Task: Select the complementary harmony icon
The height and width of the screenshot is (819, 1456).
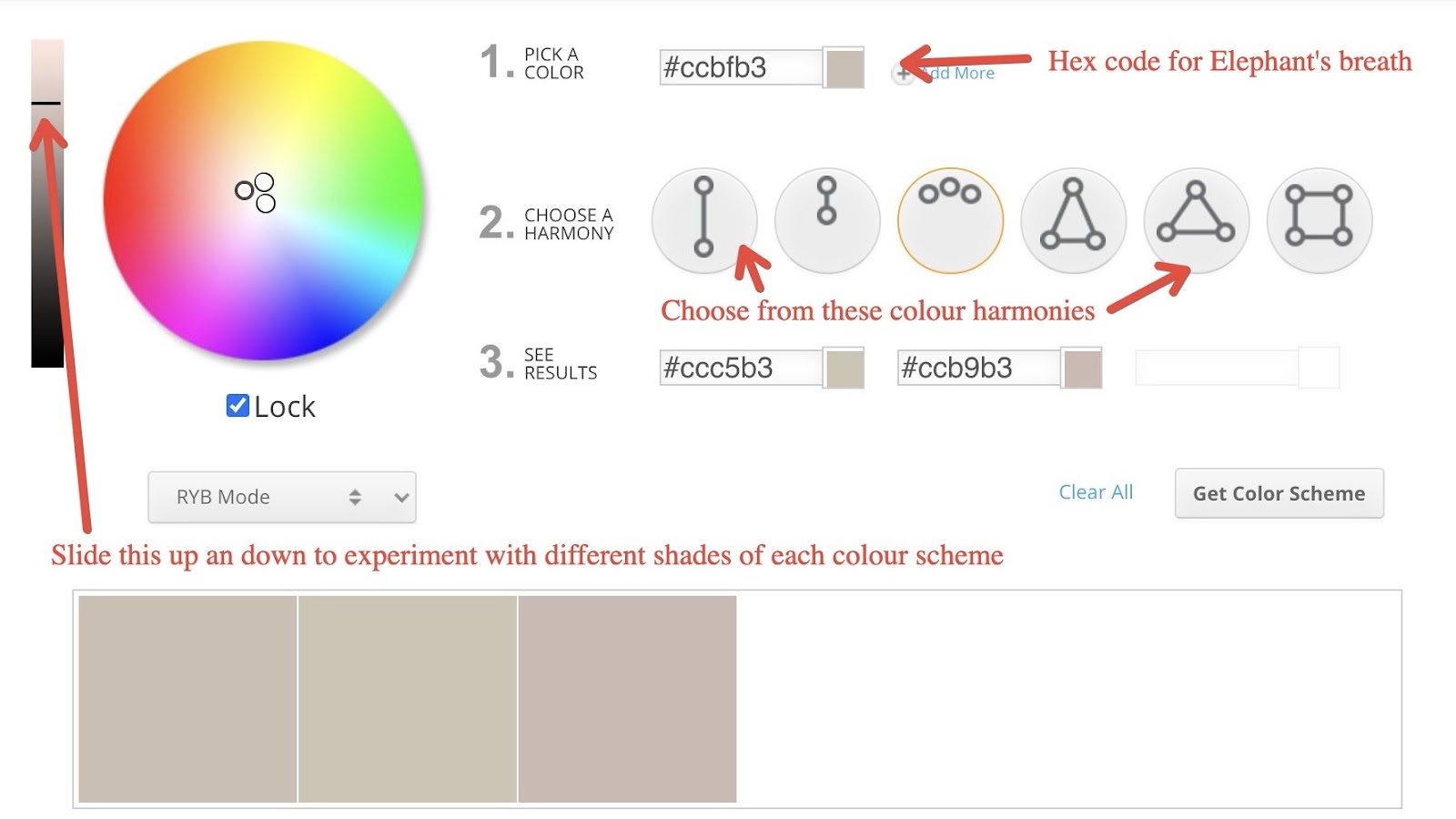Action: click(704, 220)
